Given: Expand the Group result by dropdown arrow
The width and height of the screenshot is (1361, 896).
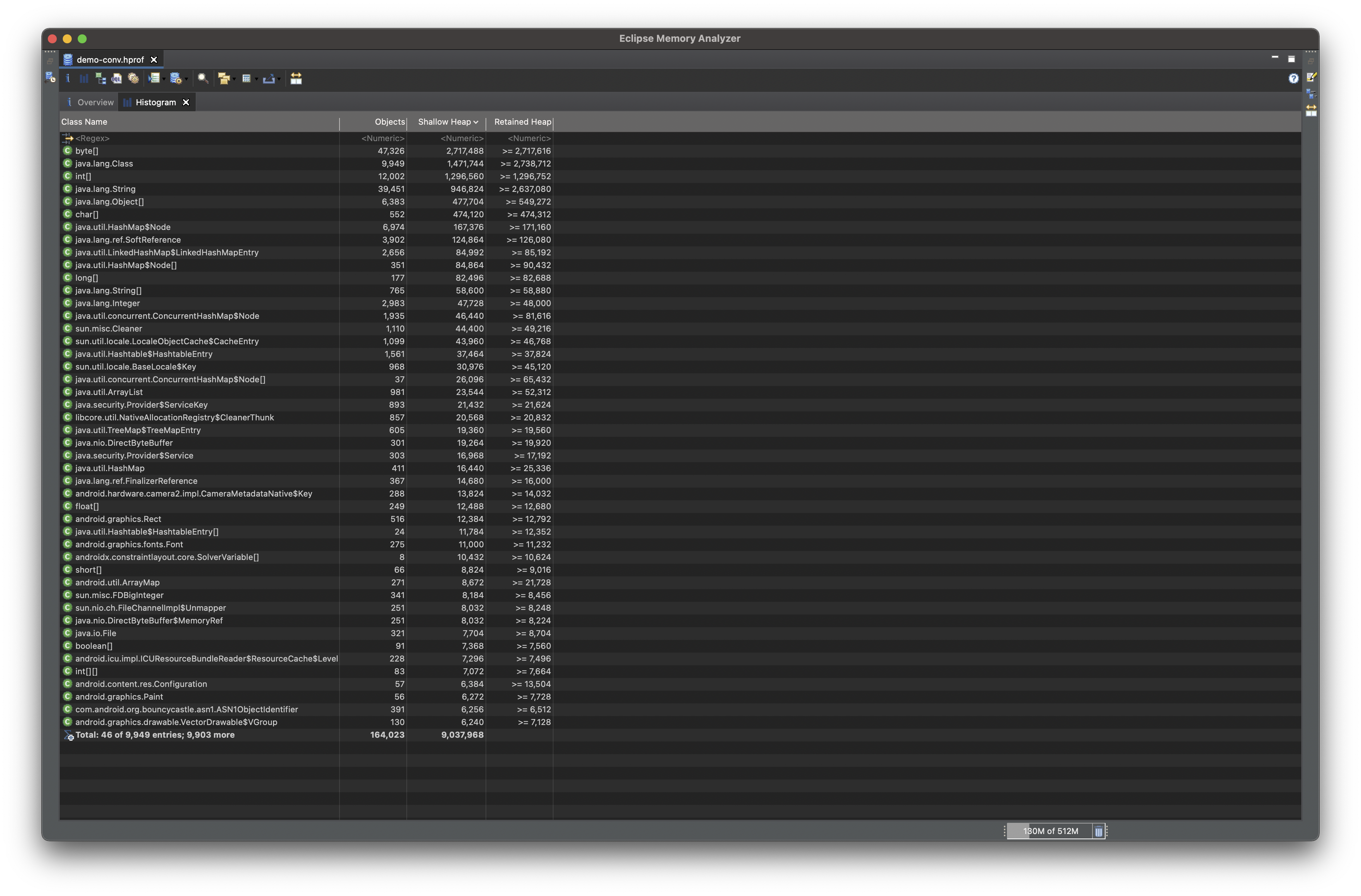Looking at the screenshot, I should click(x=235, y=80).
